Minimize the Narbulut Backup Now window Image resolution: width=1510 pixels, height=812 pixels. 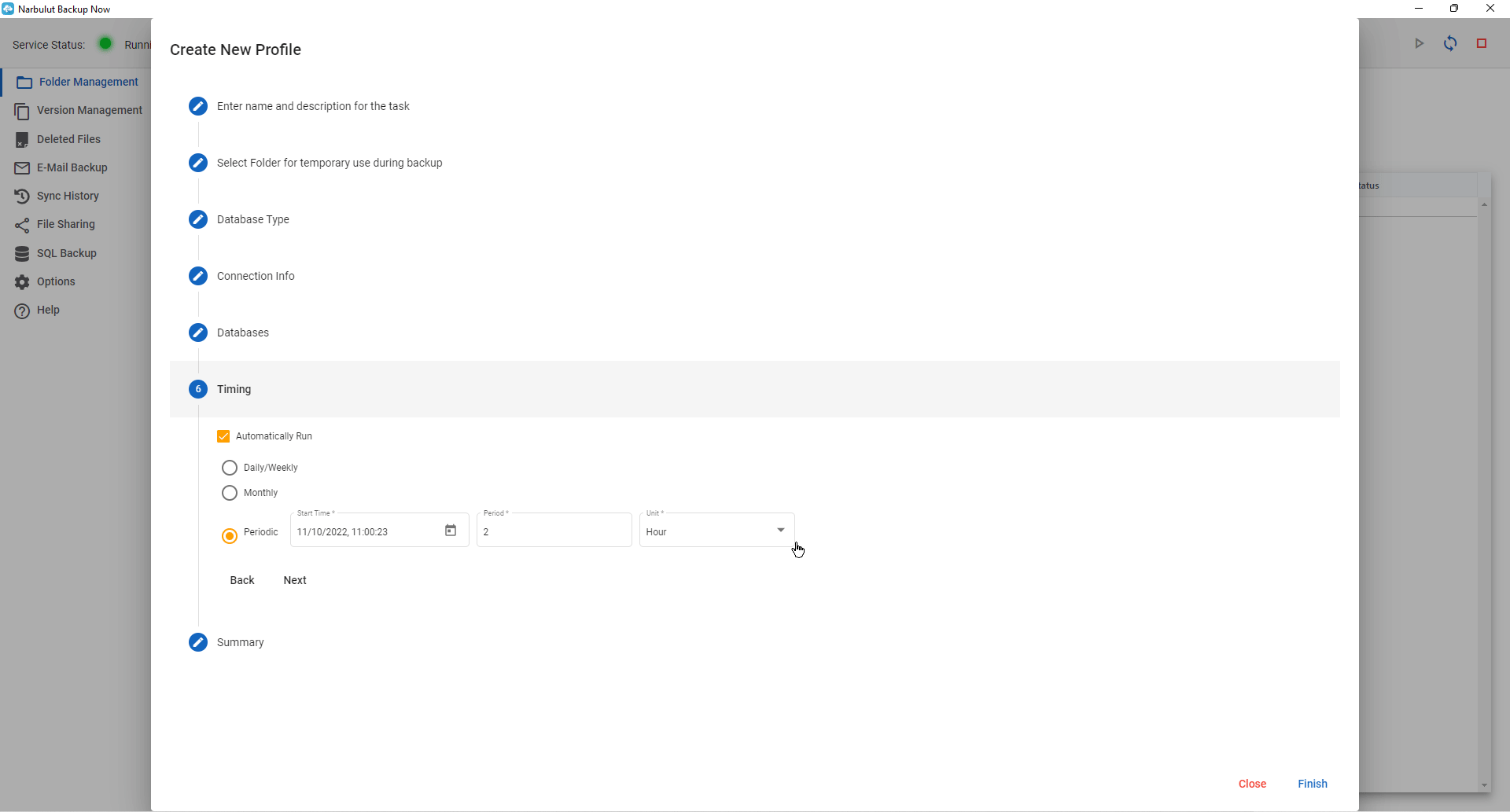[1419, 9]
